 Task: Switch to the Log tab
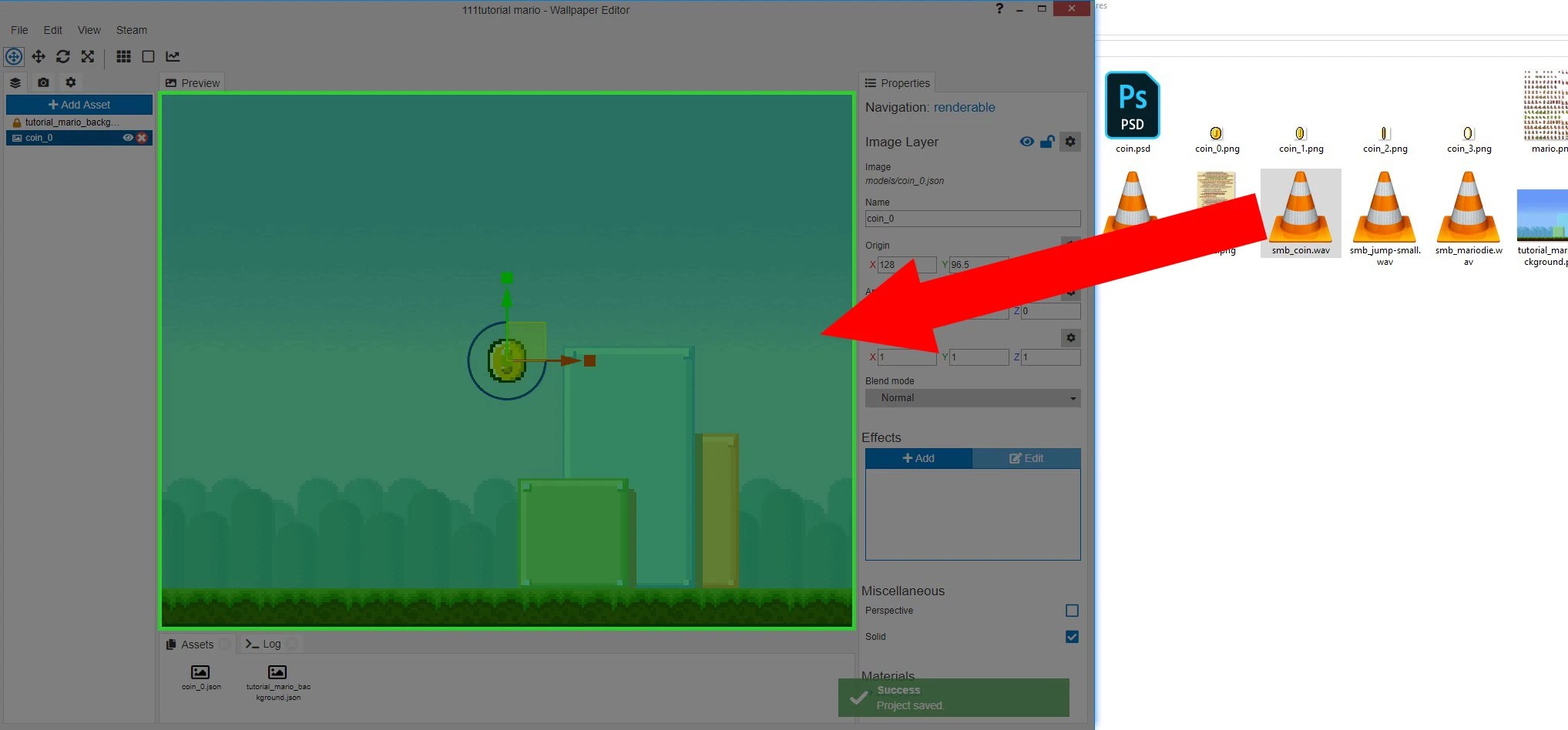pos(264,644)
